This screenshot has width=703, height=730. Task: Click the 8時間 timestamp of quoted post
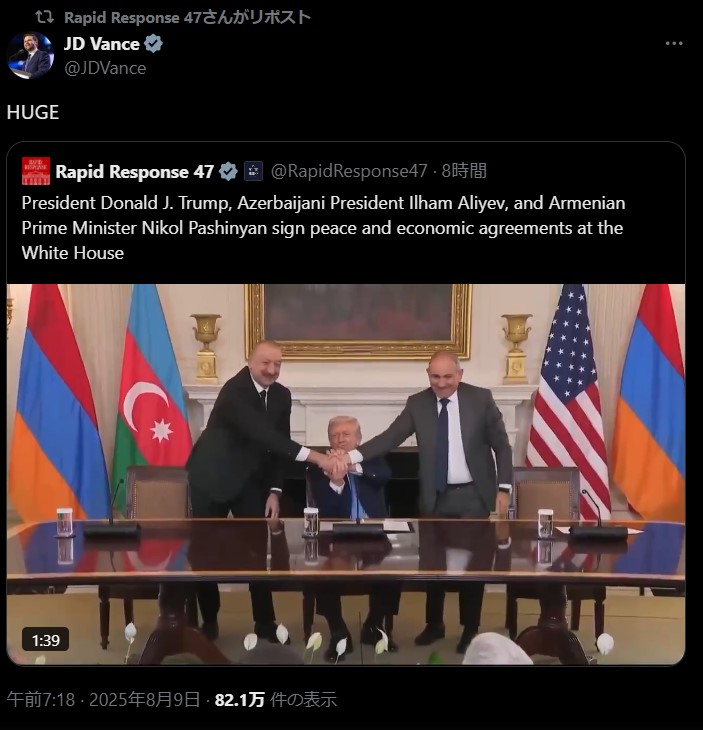(464, 171)
